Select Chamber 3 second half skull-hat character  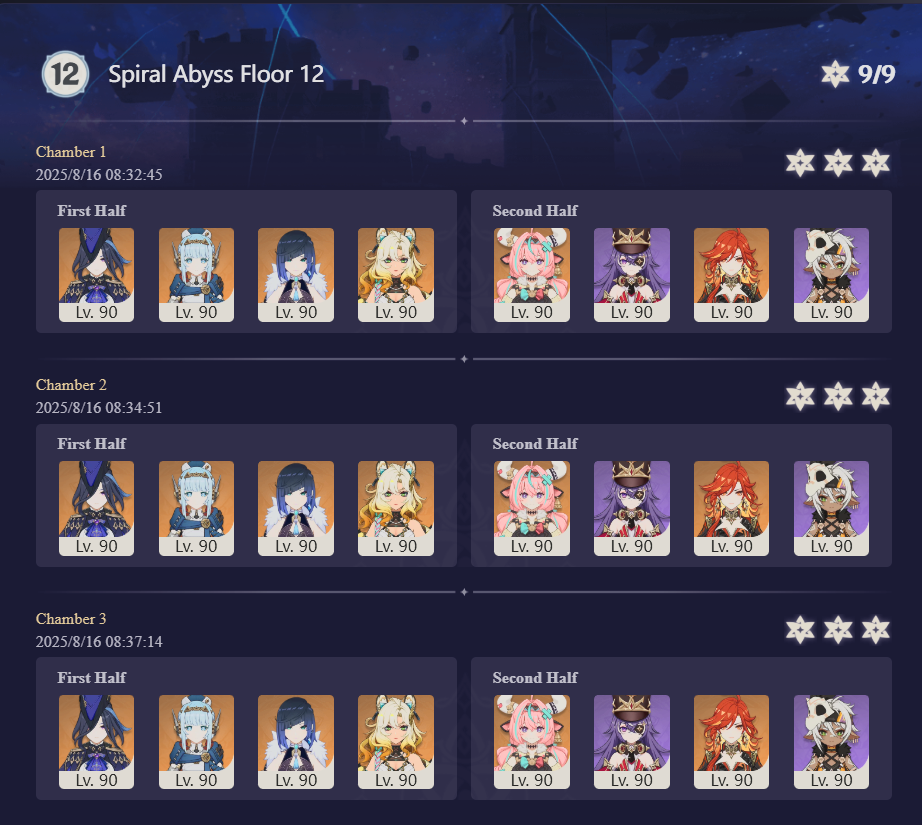click(831, 742)
